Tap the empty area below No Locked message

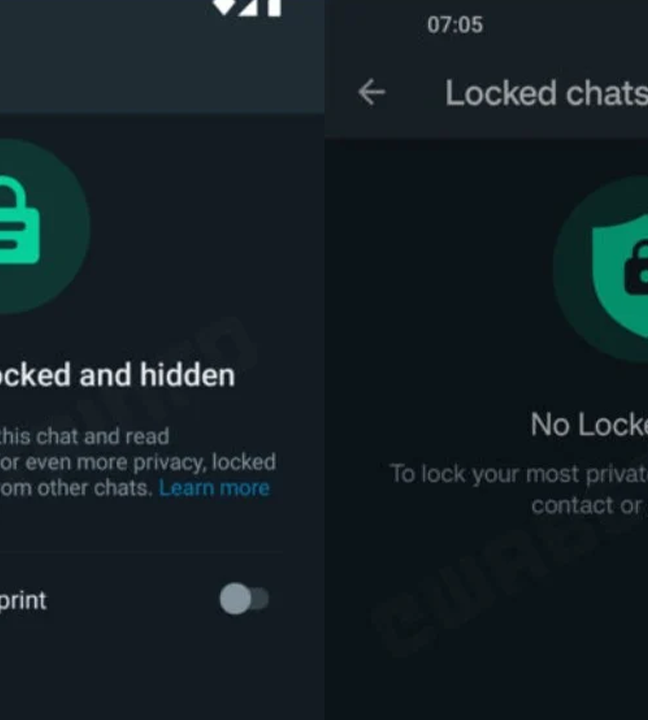click(x=486, y=620)
